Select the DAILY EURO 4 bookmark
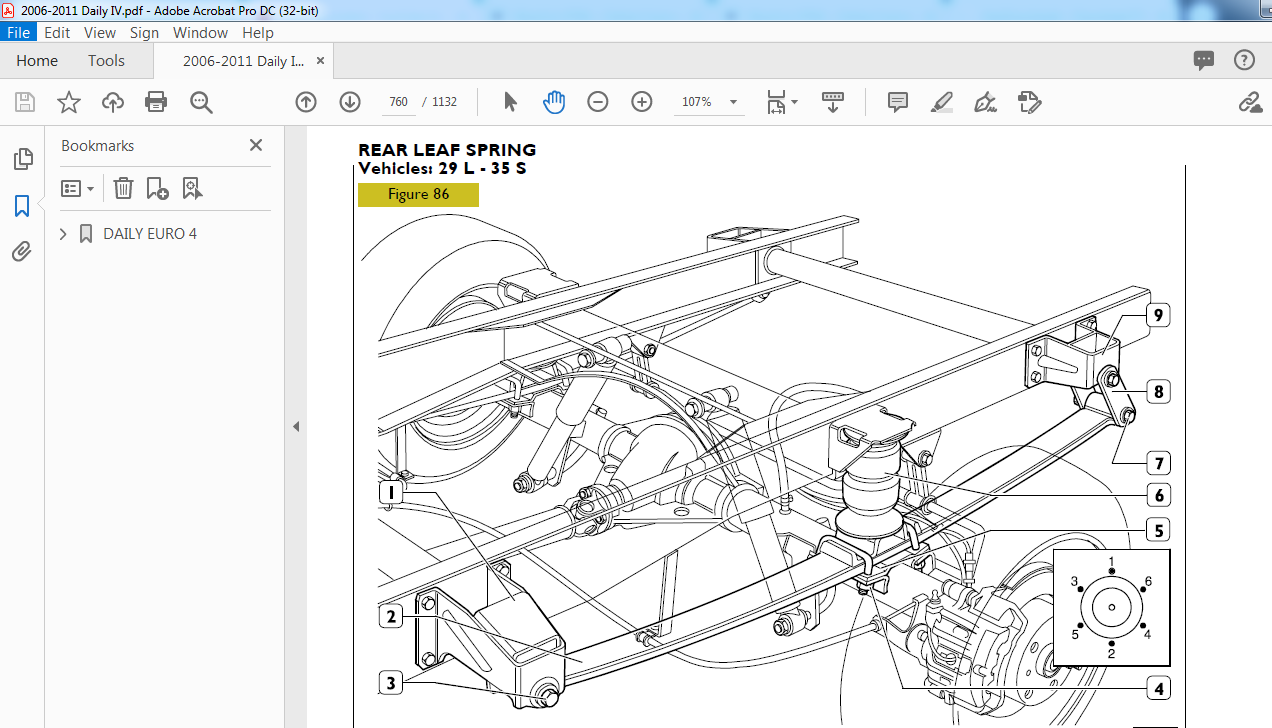1272x728 pixels. 150,234
